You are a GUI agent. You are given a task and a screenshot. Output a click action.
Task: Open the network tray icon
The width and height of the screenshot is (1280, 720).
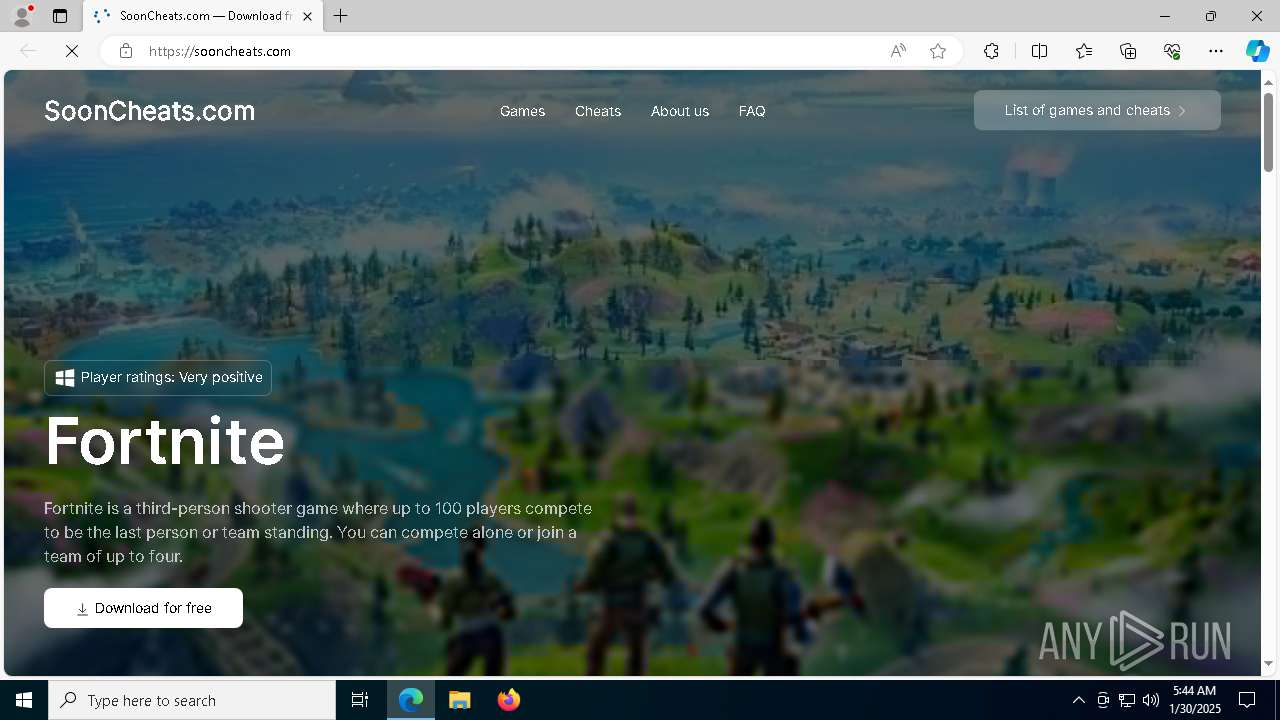(x=1127, y=700)
